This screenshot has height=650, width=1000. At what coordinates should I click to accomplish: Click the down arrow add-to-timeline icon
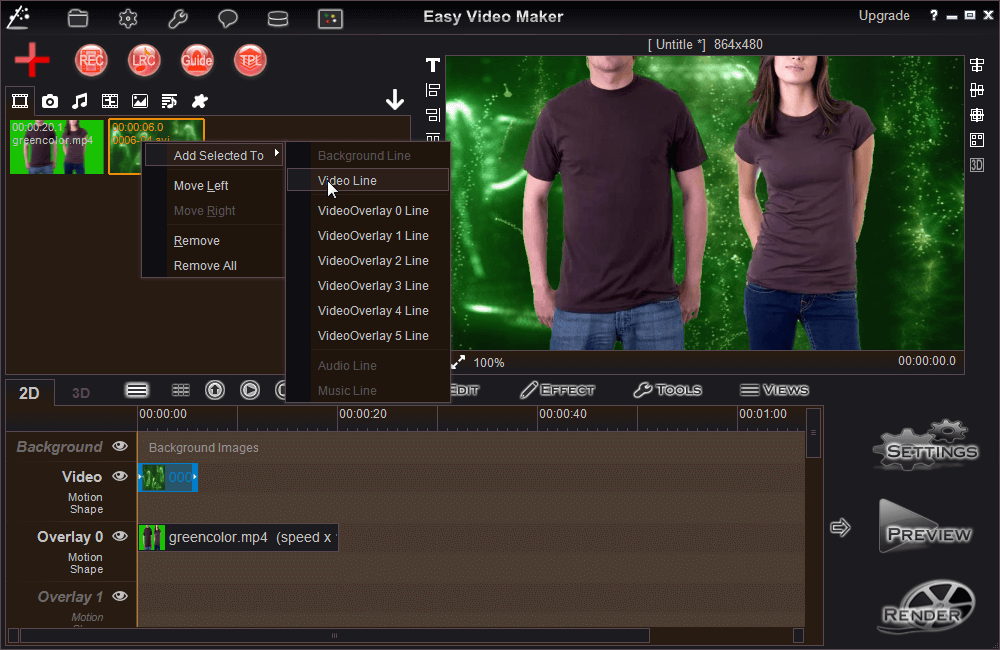(x=395, y=100)
